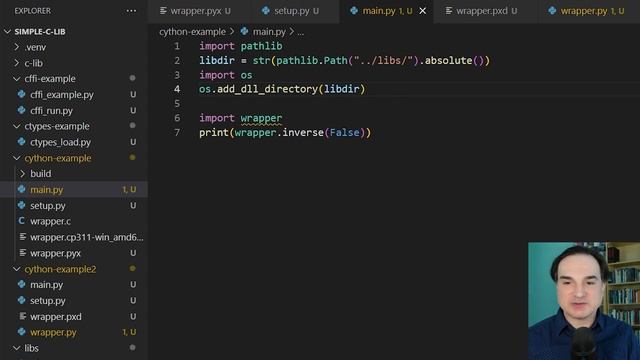640x360 pixels.
Task: Expand the c-lib folder
Action: [x=17, y=63]
